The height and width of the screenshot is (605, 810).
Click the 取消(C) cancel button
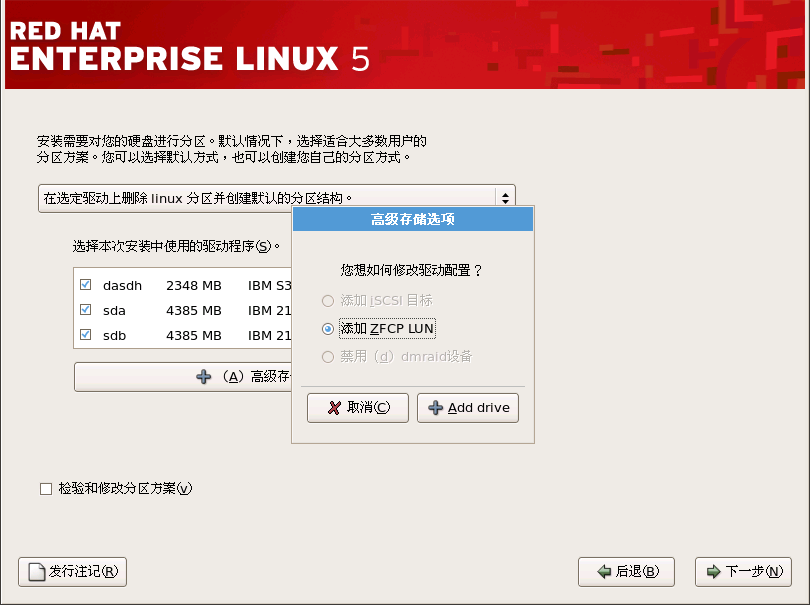[x=358, y=408]
